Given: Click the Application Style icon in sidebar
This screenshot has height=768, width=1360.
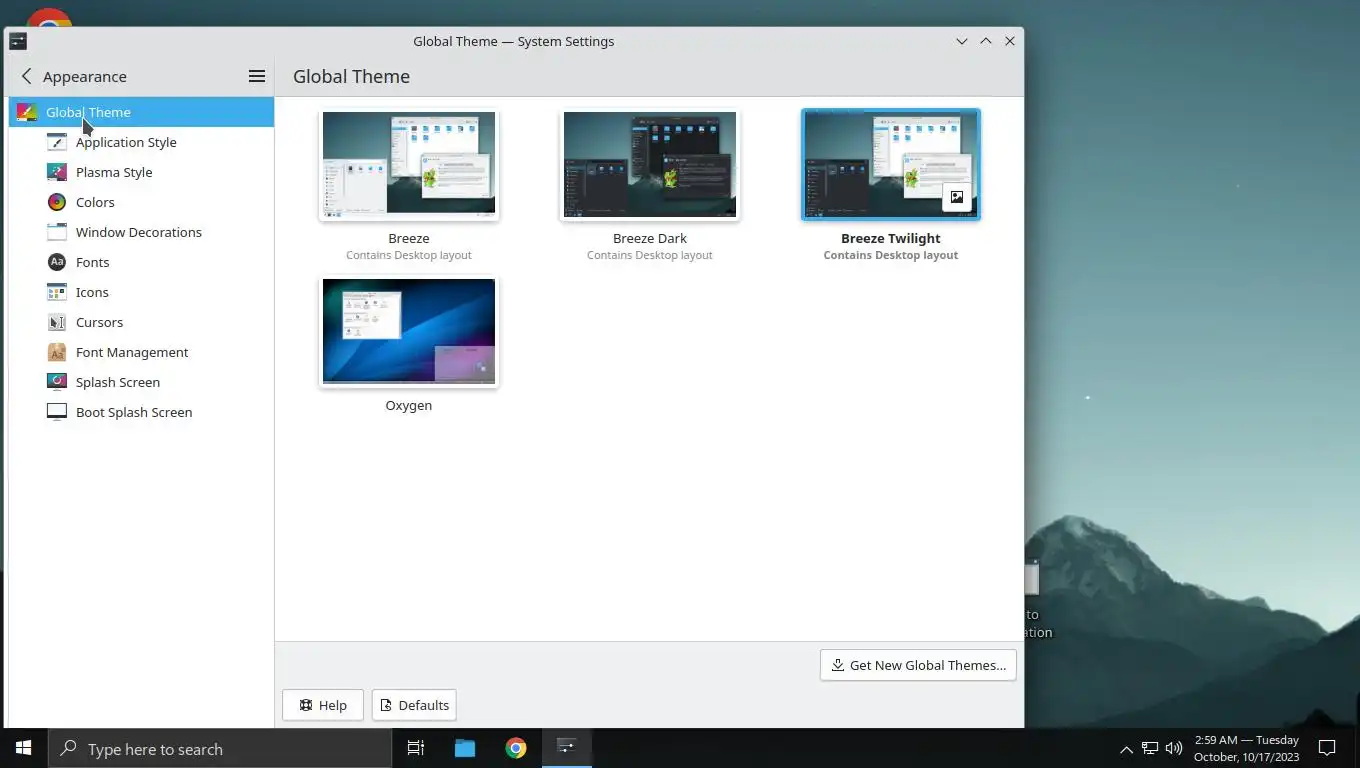Looking at the screenshot, I should pyautogui.click(x=57, y=142).
